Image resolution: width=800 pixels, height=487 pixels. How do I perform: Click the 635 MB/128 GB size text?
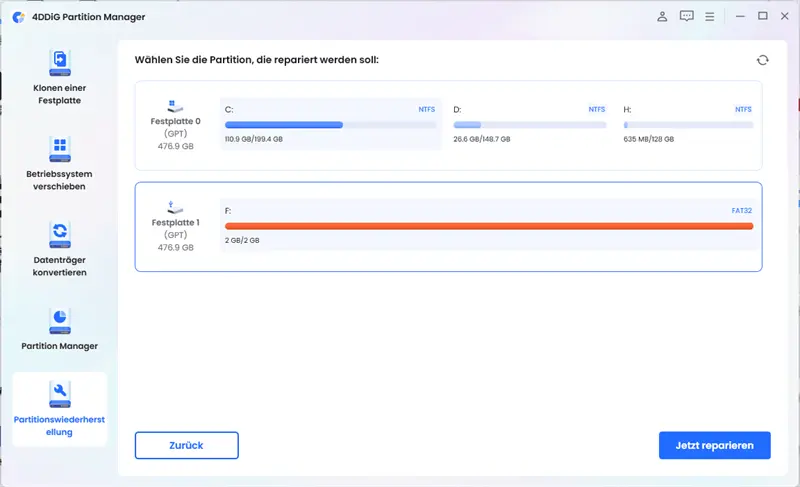pyautogui.click(x=648, y=139)
